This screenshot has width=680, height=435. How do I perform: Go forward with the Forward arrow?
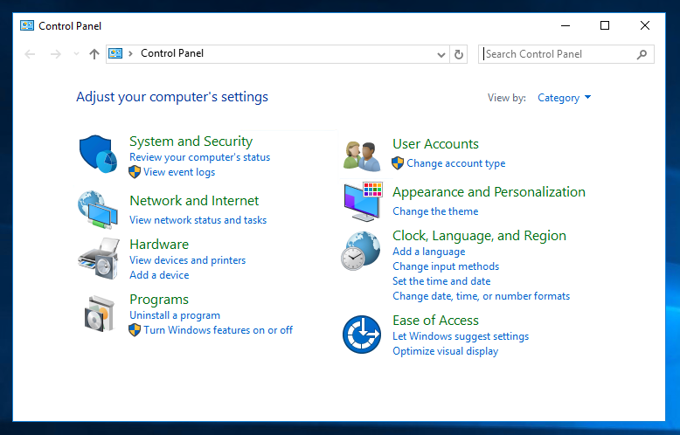56,54
